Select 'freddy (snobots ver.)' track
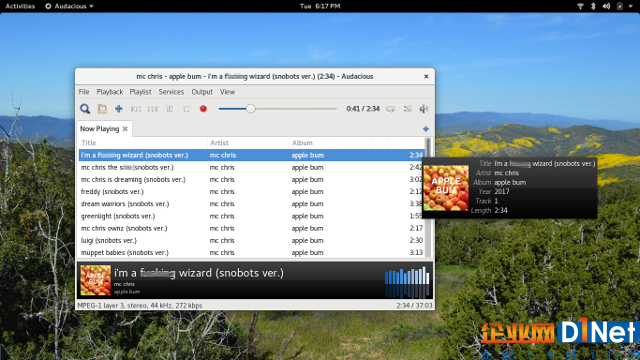Image resolution: width=640 pixels, height=360 pixels. point(251,191)
